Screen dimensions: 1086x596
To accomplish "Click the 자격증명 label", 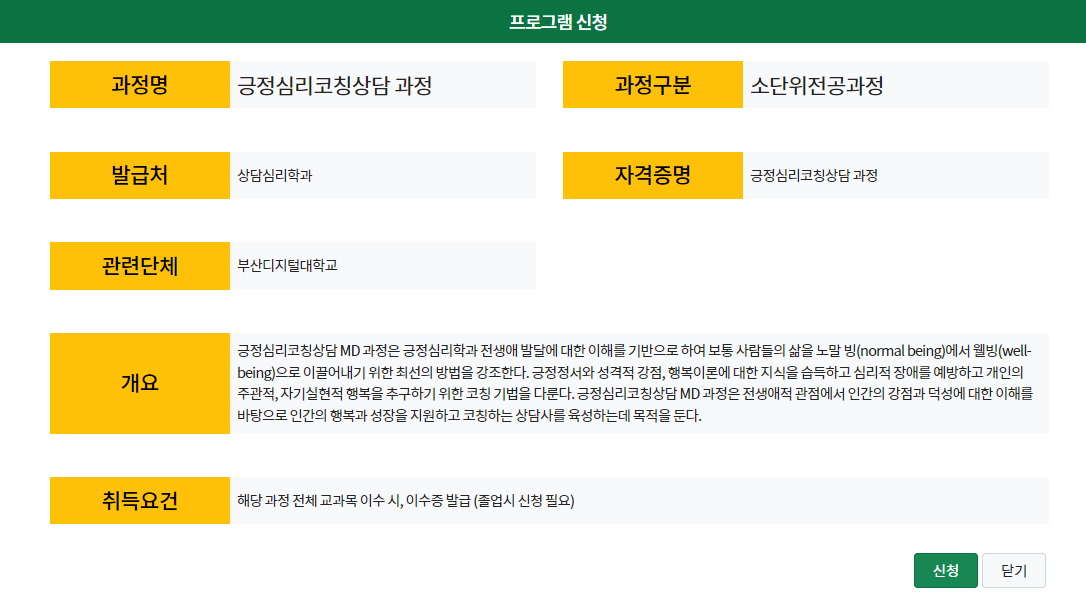I will pyautogui.click(x=652, y=175).
